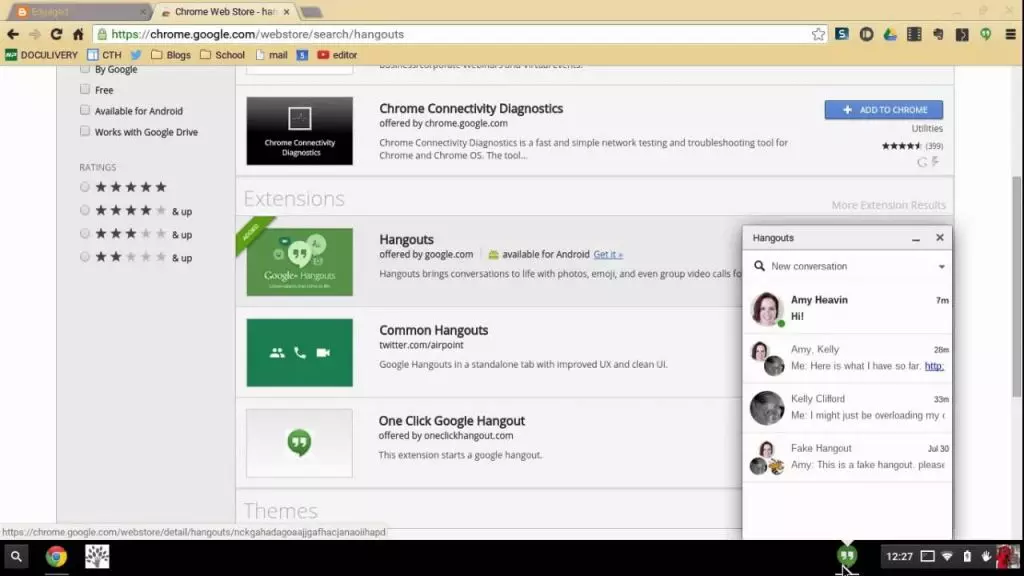This screenshot has height=576, width=1024.
Task: Check the Free filter checkbox
Action: point(85,89)
